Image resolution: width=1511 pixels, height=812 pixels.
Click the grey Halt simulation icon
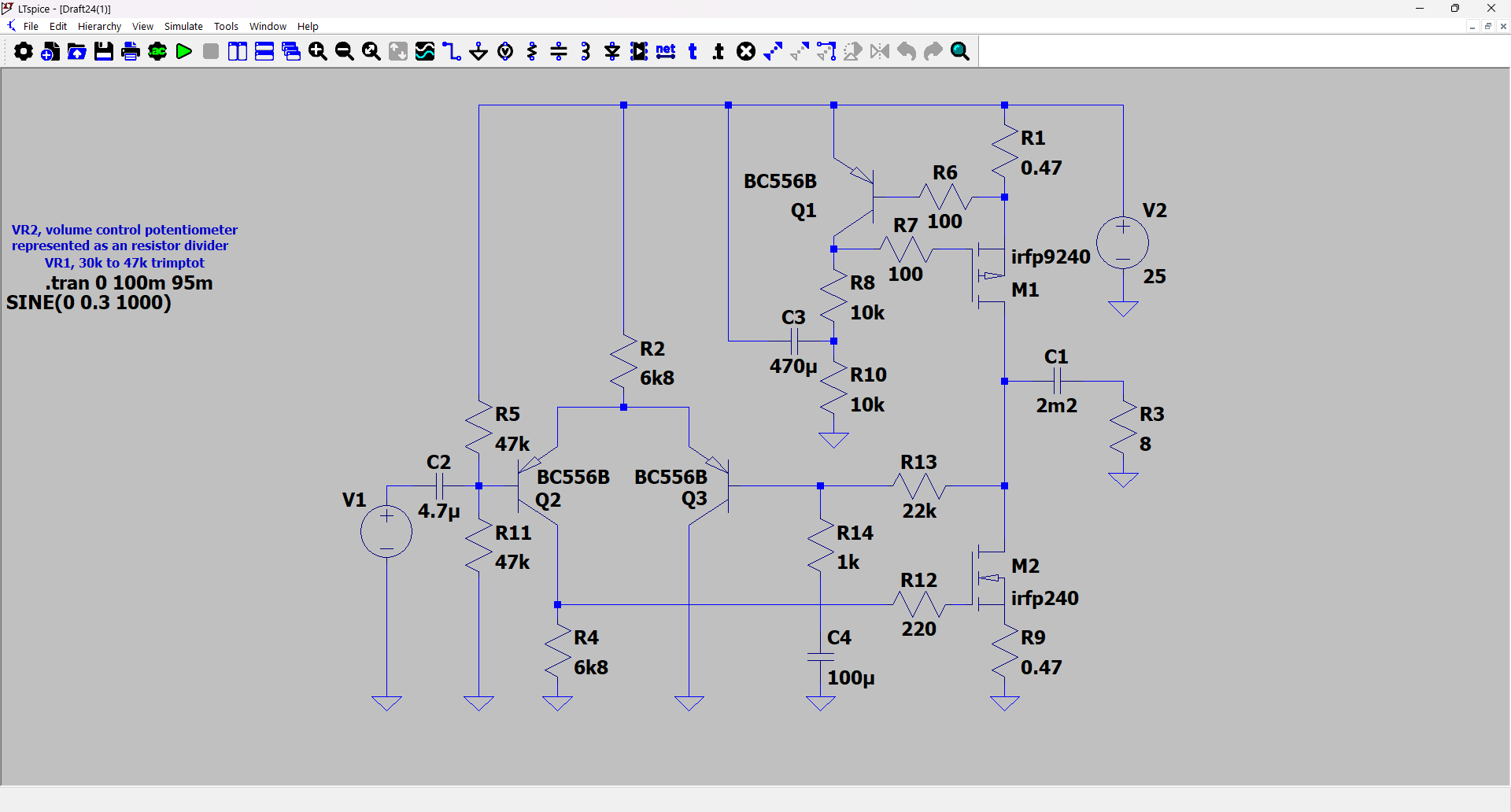coord(211,52)
